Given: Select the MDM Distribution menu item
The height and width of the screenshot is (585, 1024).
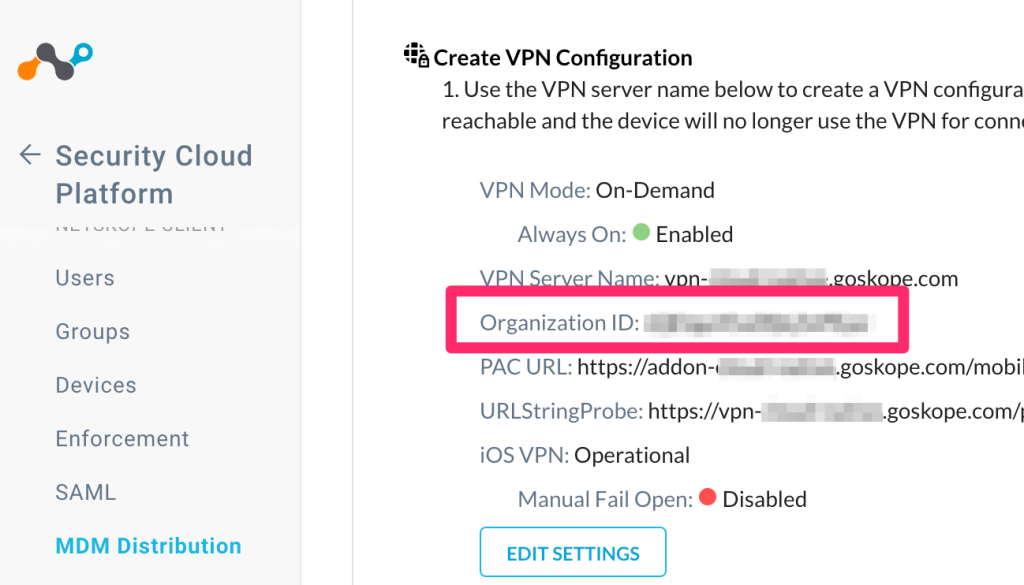Looking at the screenshot, I should pos(148,546).
